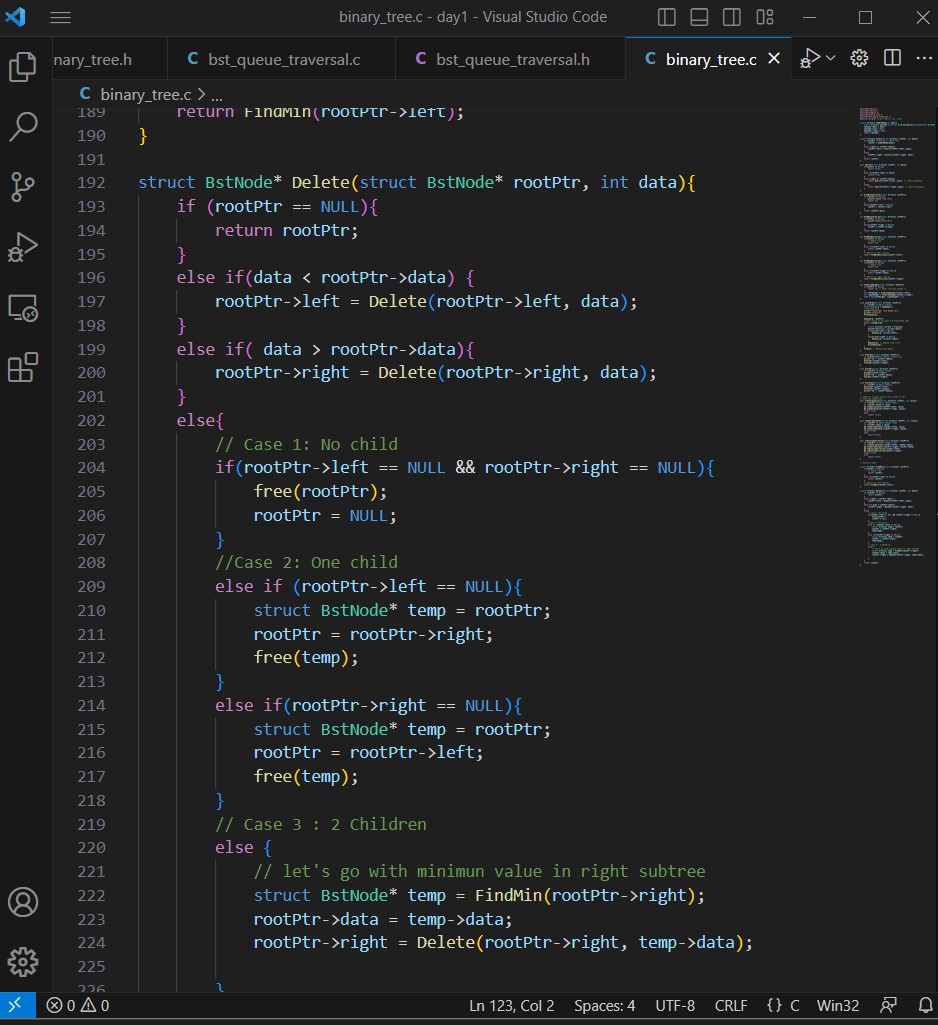Viewport: 938px width, 1025px height.
Task: Toggle the primary side bar visibility
Action: click(x=666, y=17)
